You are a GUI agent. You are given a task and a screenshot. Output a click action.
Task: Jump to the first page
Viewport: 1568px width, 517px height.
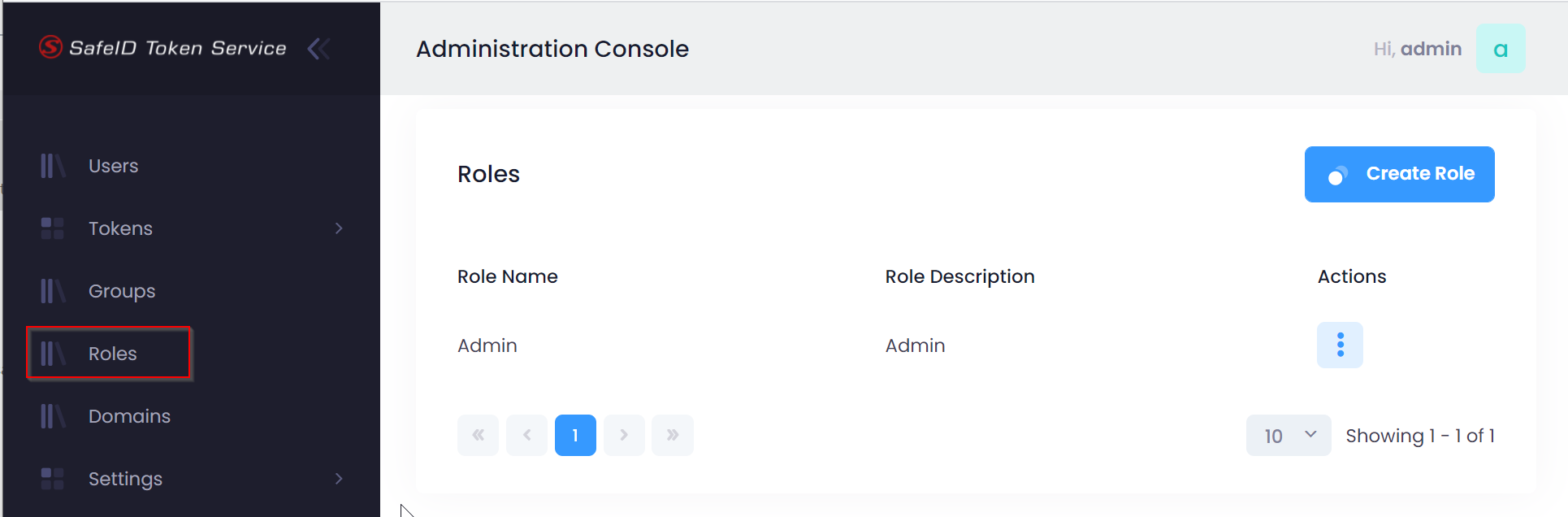point(479,436)
